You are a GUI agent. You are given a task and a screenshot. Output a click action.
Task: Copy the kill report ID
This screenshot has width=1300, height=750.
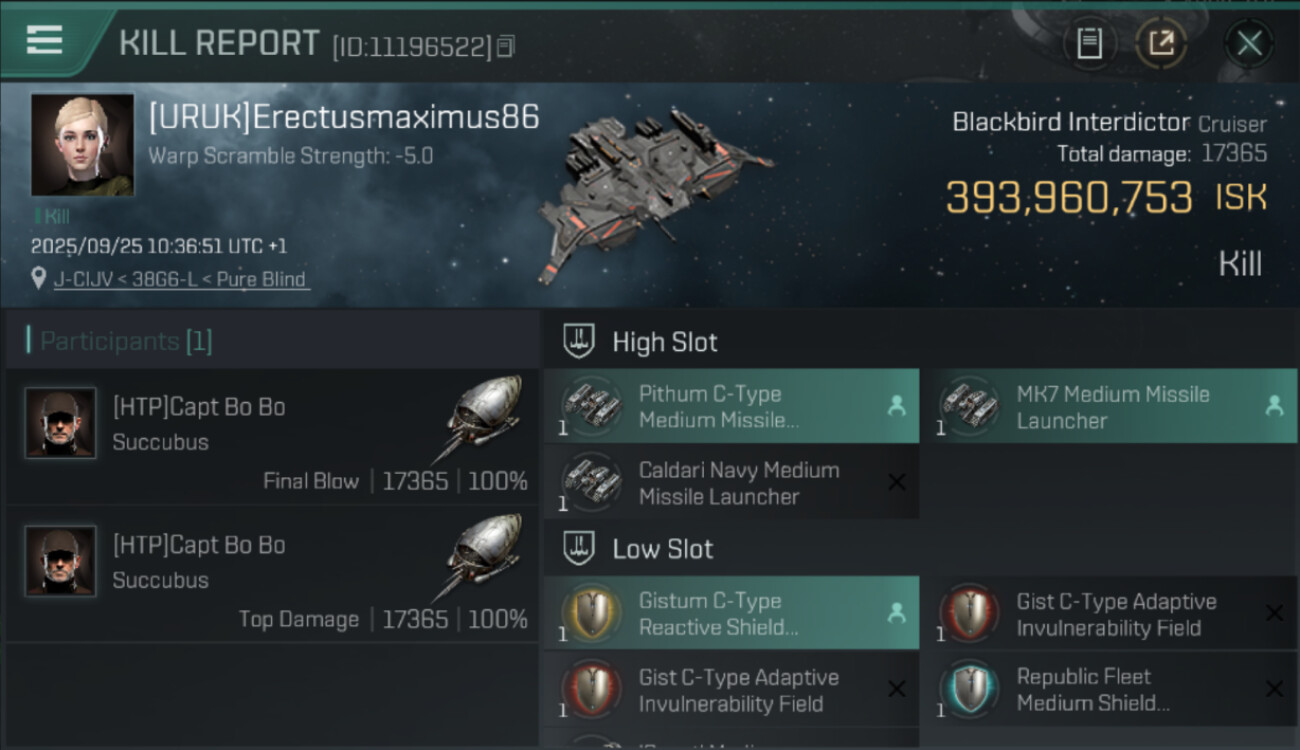pos(506,46)
